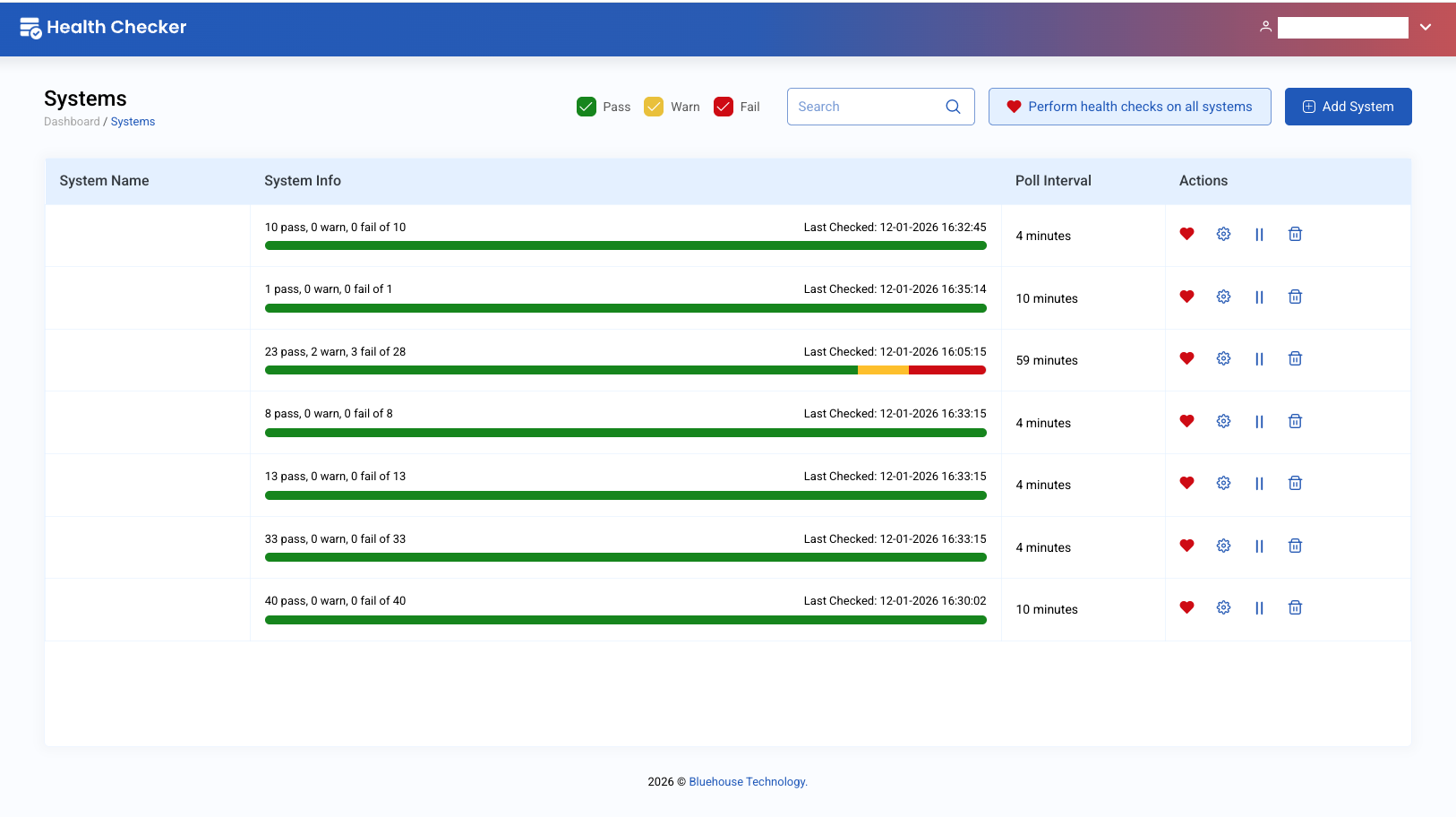Open settings gear for the second system
Viewport: 1456px width, 817px height.
[1223, 296]
